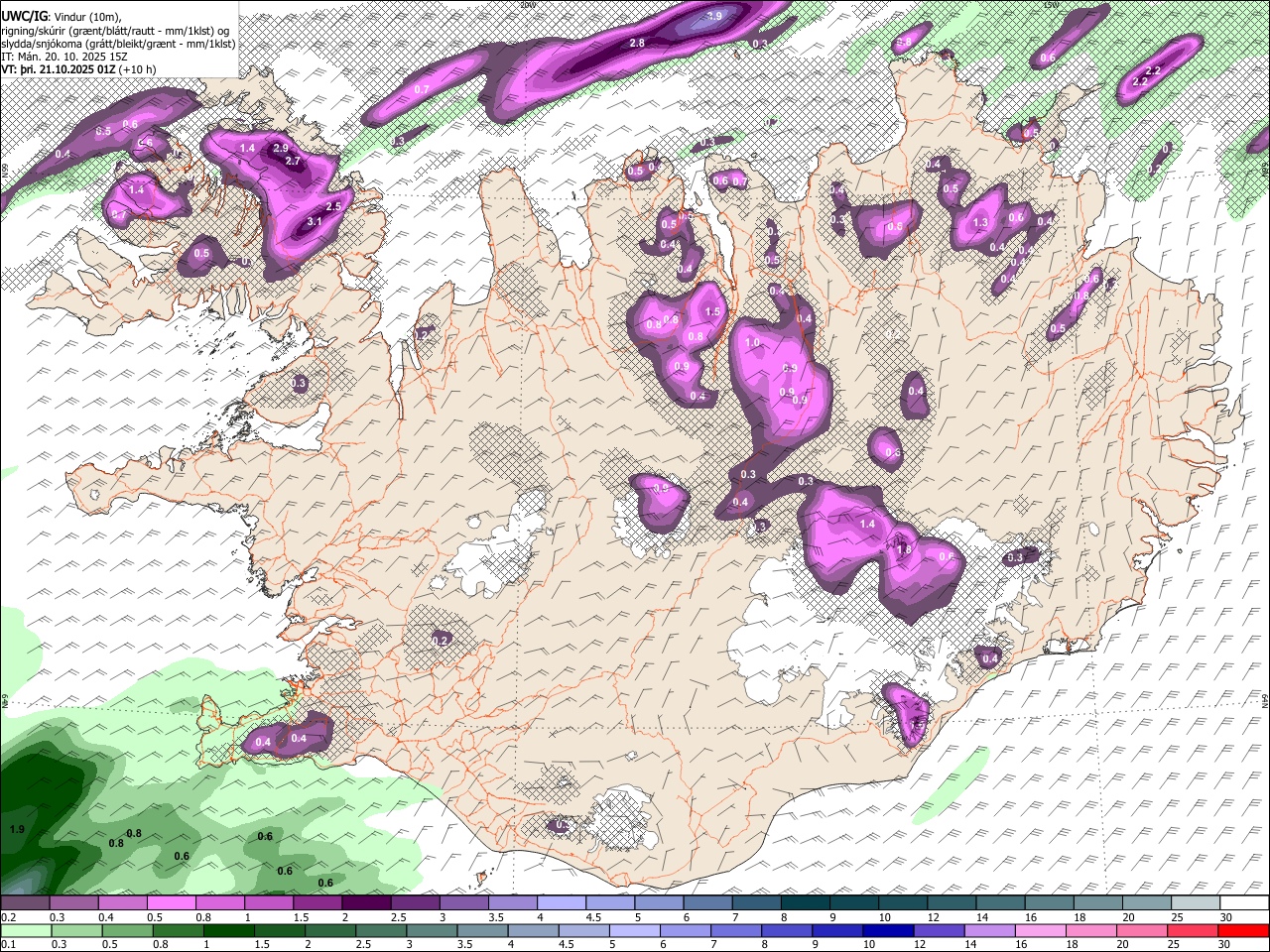
Task: Pick the upper legend swatch between 1.5 and 2
Action: pos(317,902)
